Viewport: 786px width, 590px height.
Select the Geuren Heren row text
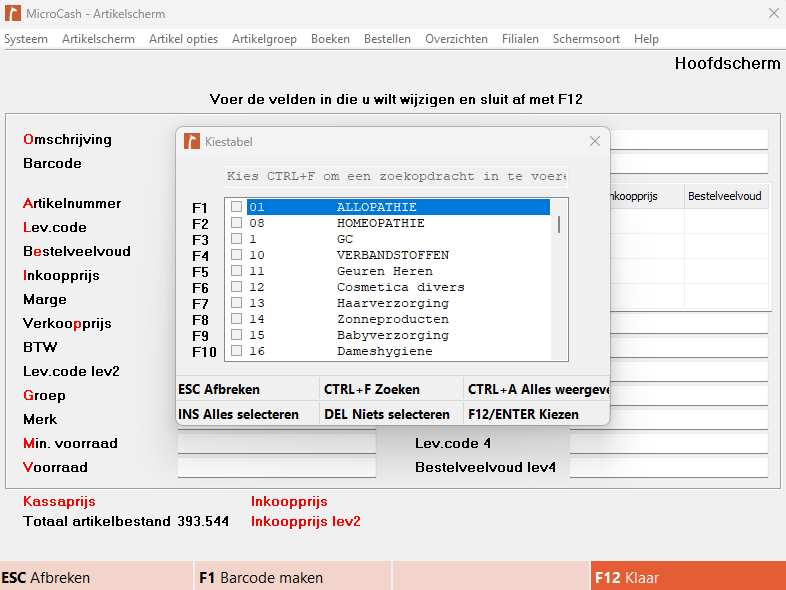pos(384,271)
